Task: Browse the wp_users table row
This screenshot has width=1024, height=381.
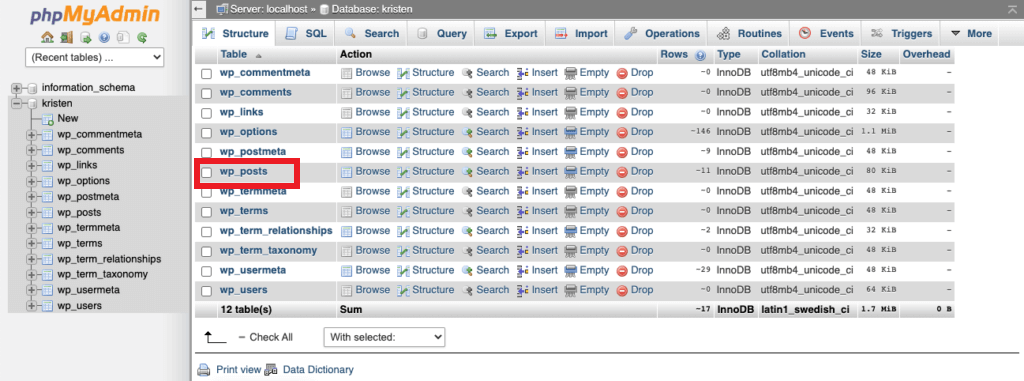Action: [365, 290]
